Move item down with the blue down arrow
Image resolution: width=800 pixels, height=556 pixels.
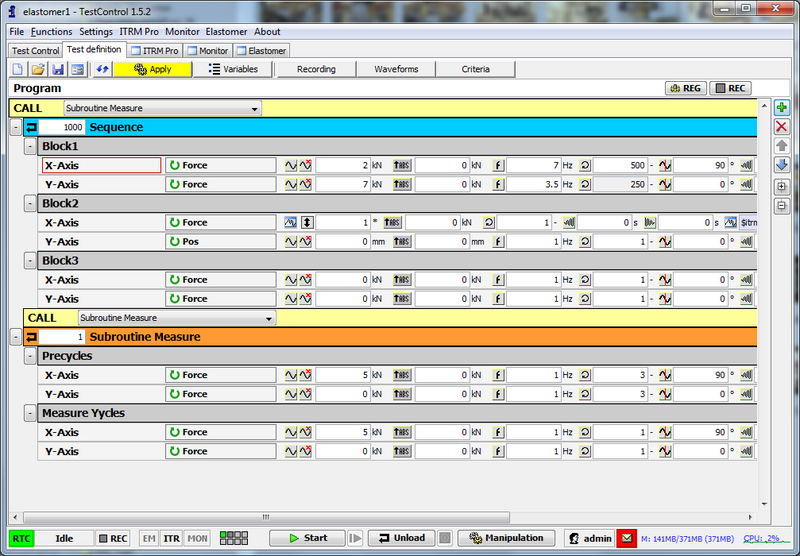[781, 165]
